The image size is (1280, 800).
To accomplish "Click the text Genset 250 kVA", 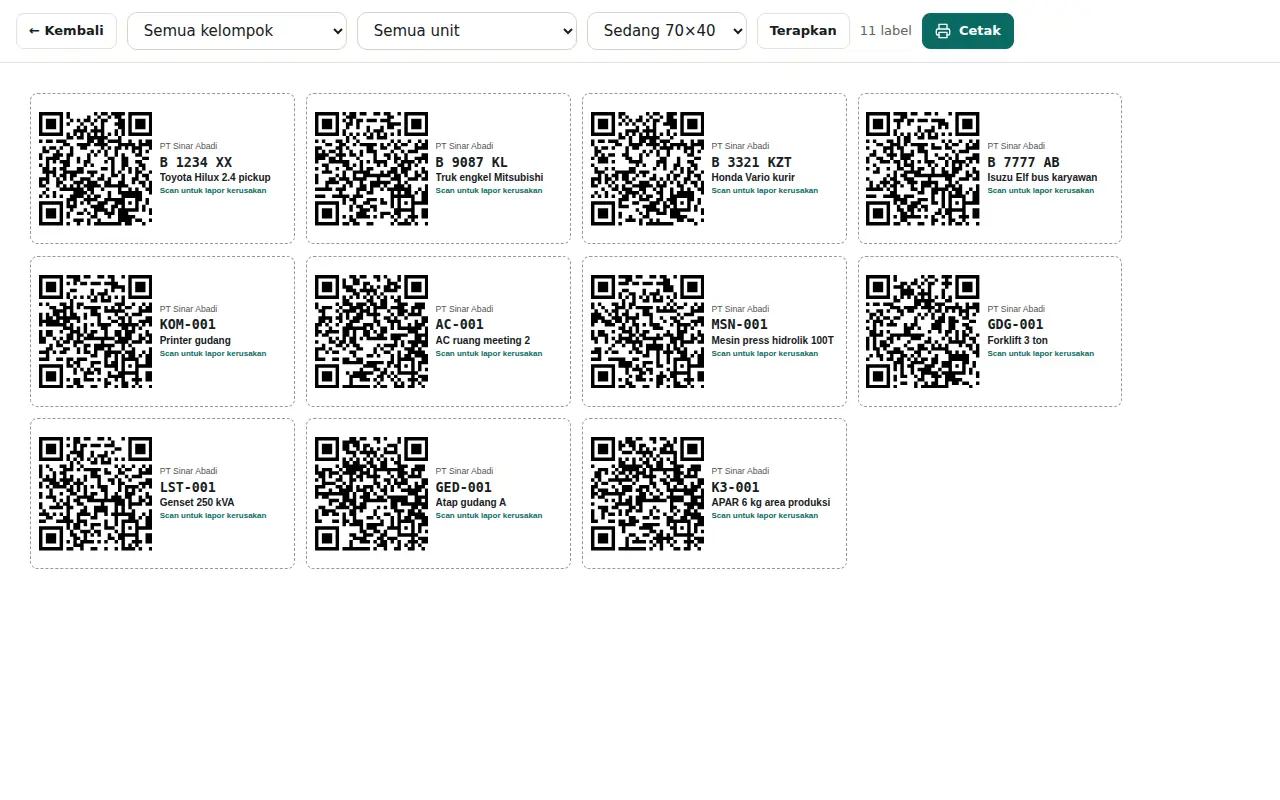I will coord(197,503).
